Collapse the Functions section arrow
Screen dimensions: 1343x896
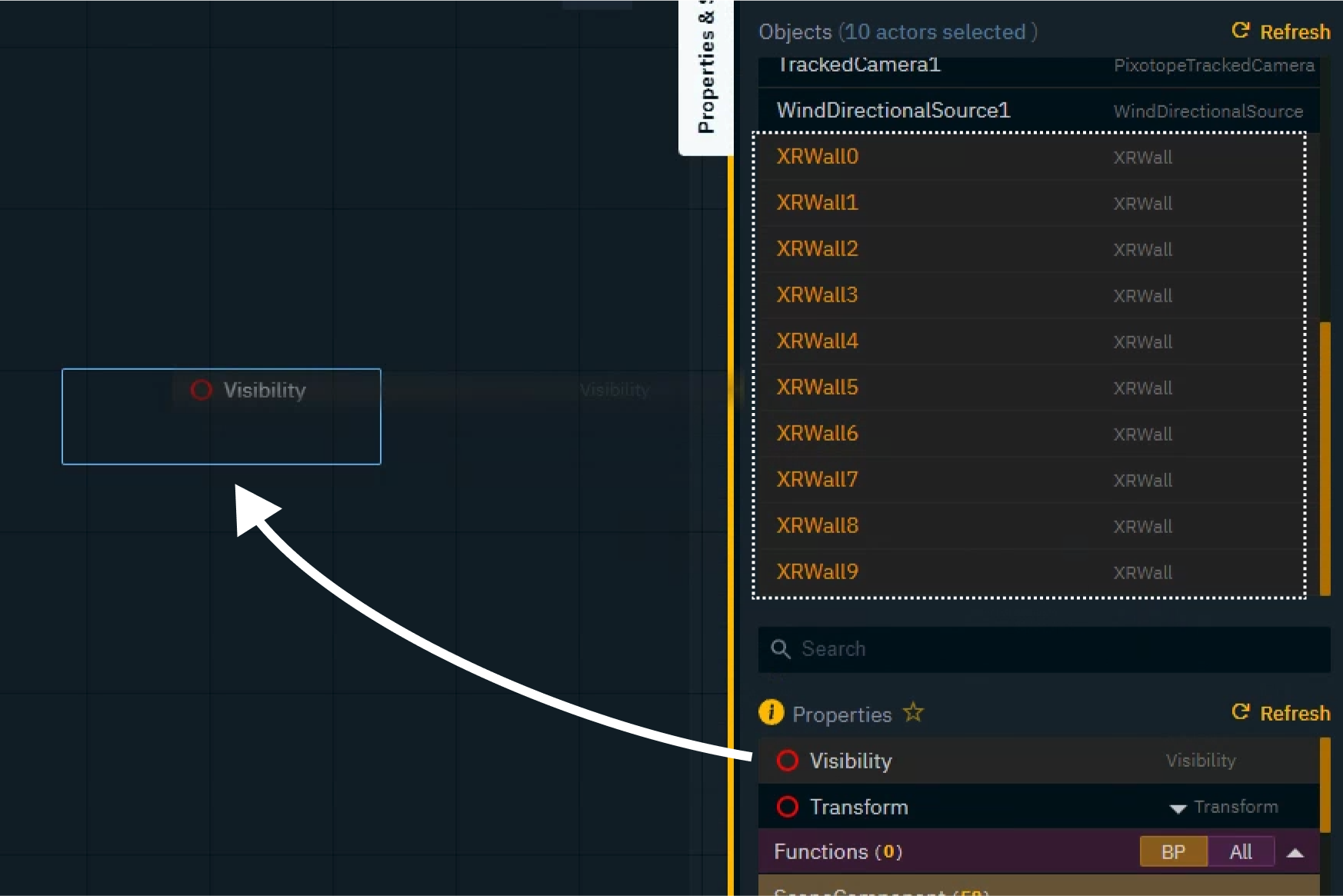[x=1295, y=853]
